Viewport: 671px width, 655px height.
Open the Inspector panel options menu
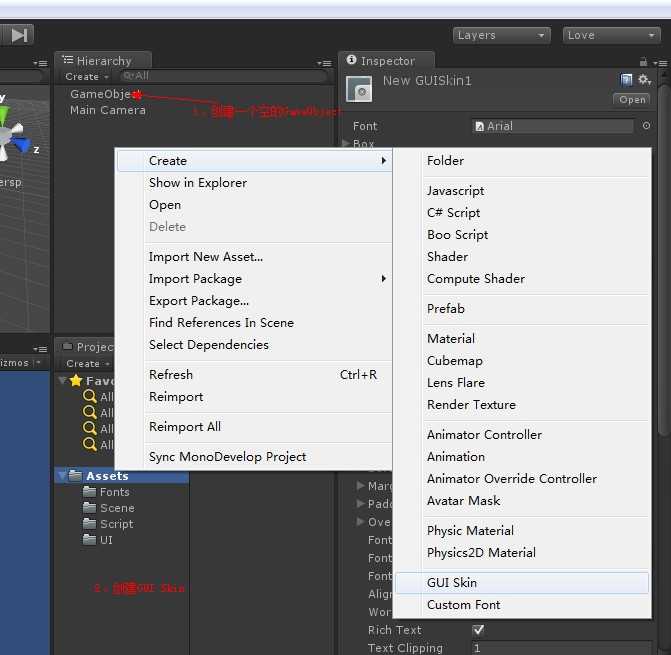pos(660,63)
